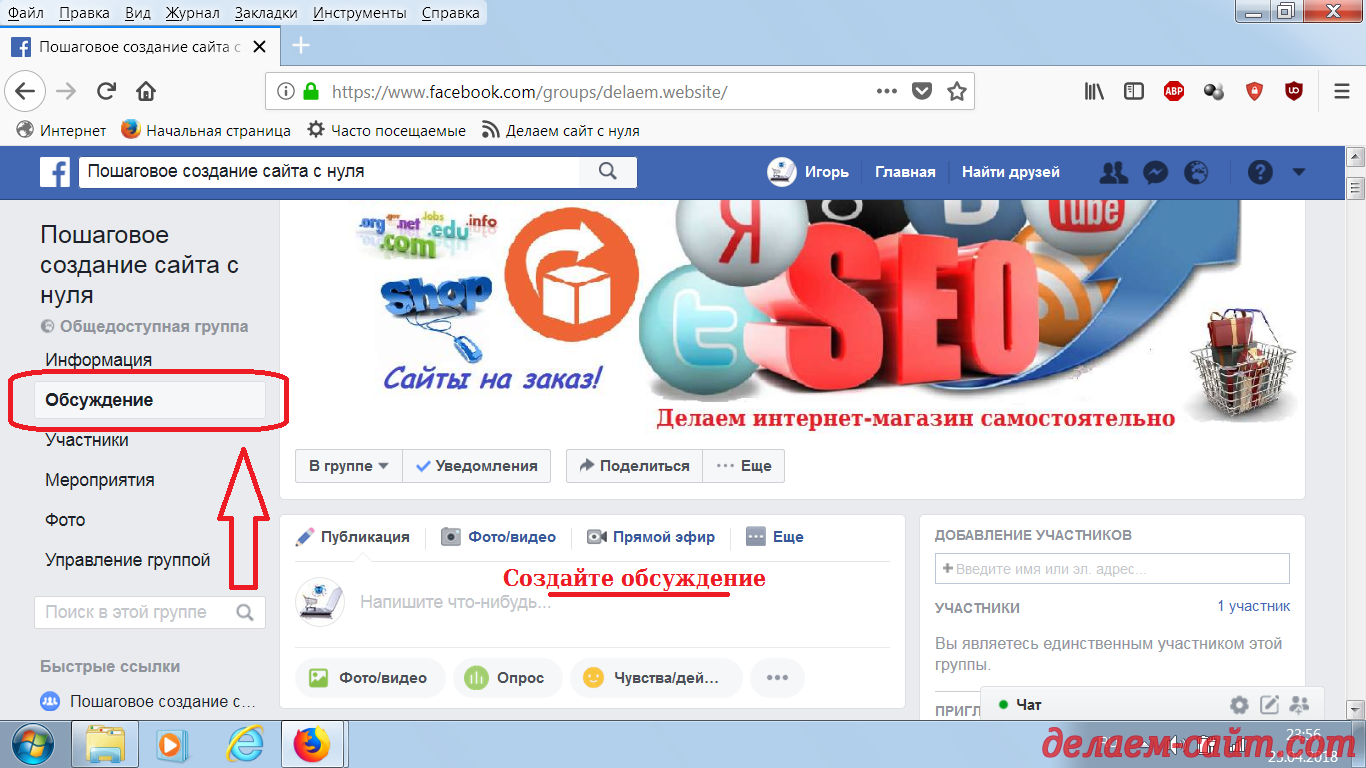Expand the "В группе" dropdown

click(x=348, y=466)
